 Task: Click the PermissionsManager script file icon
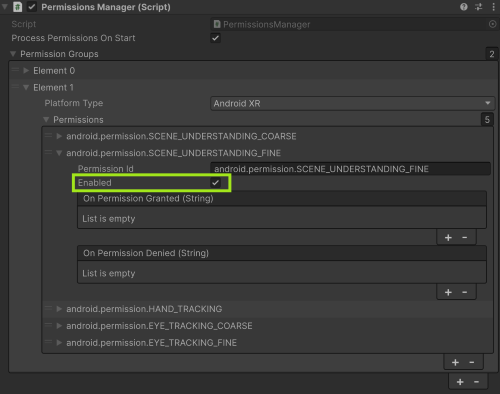pyautogui.click(x=217, y=24)
